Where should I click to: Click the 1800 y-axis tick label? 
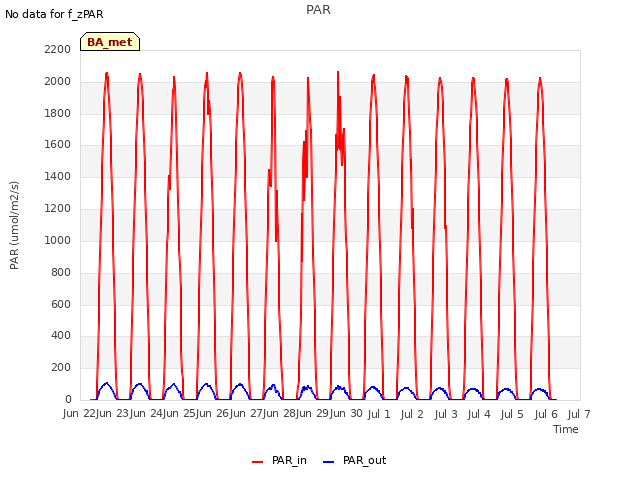[58, 113]
